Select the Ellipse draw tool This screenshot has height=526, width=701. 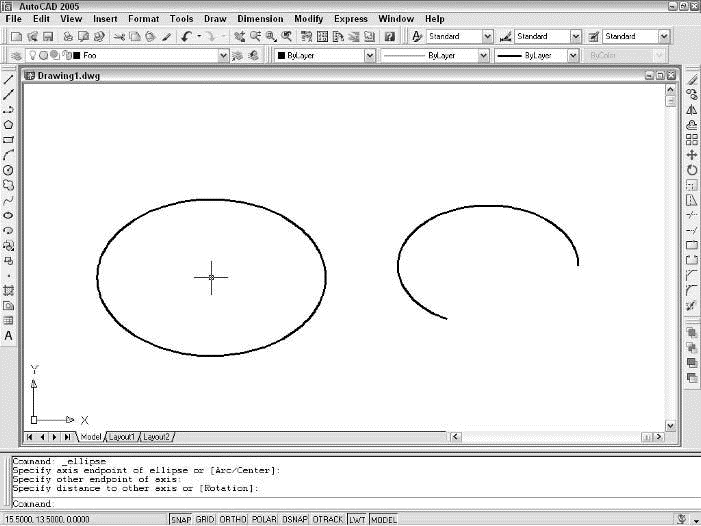point(9,215)
